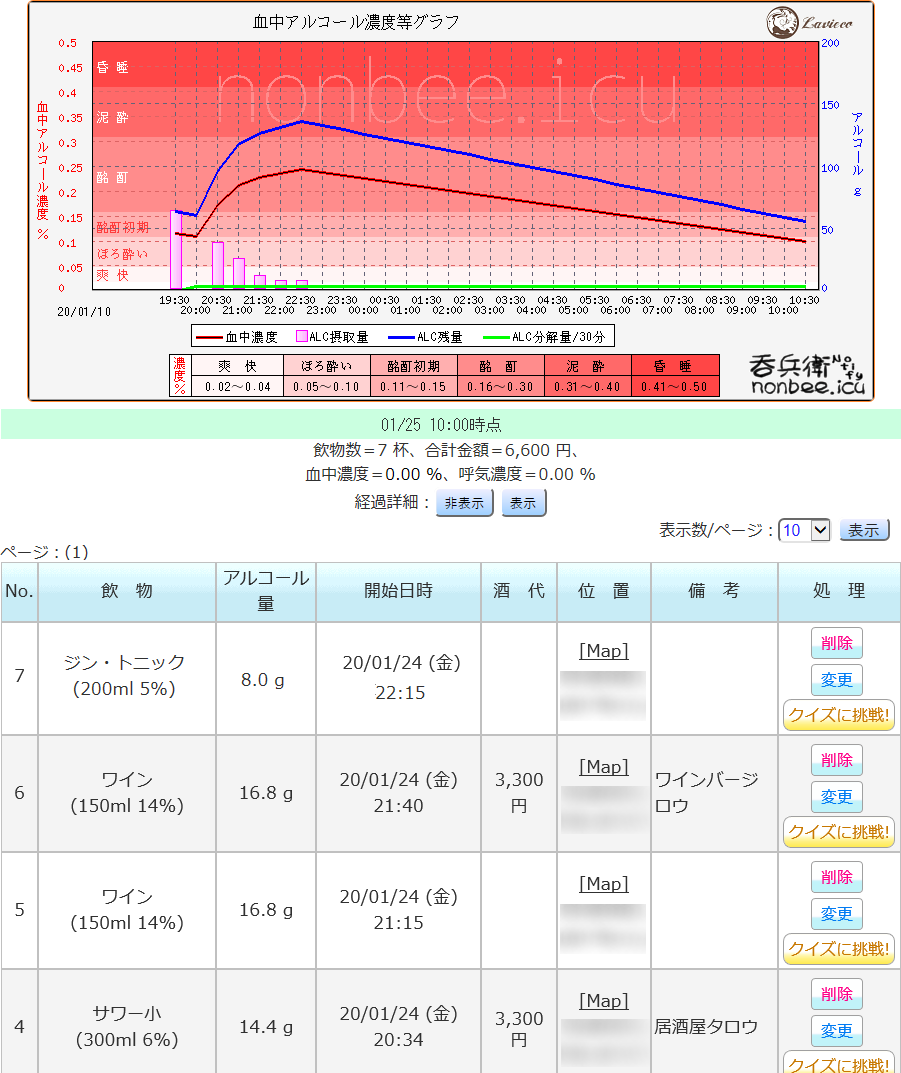
Task: Challenge the quiz for entry No. 5
Action: [838, 948]
